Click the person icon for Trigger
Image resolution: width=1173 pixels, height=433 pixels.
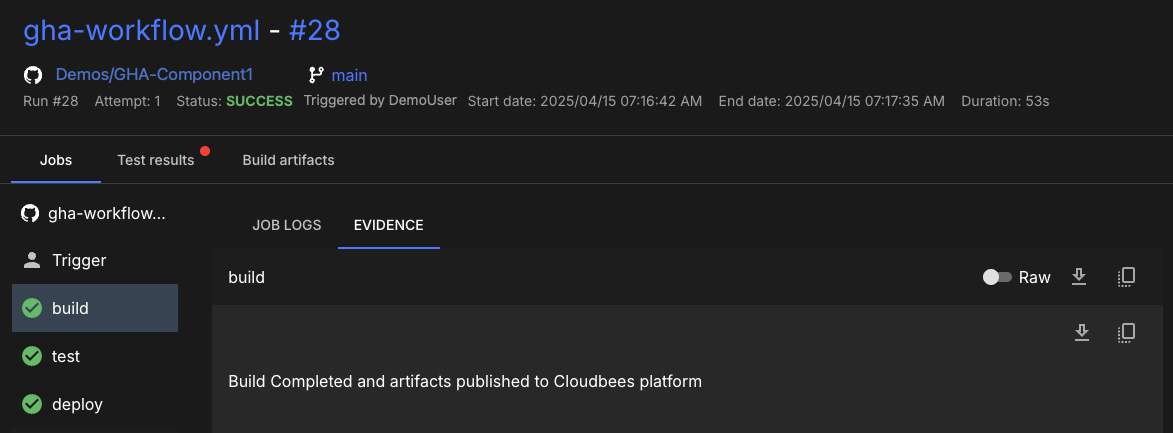pyautogui.click(x=32, y=261)
